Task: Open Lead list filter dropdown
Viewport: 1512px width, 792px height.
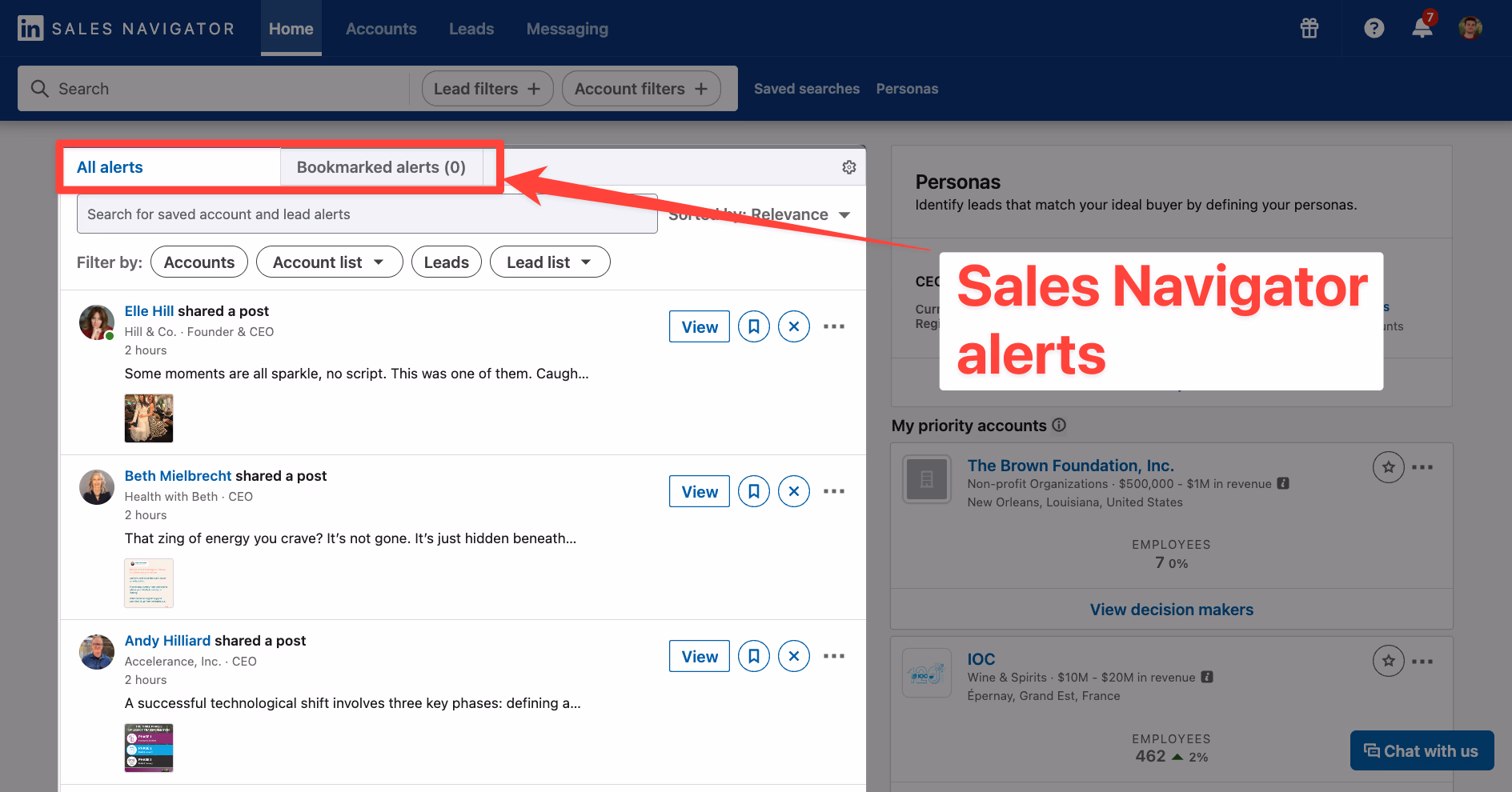Action: 550,262
